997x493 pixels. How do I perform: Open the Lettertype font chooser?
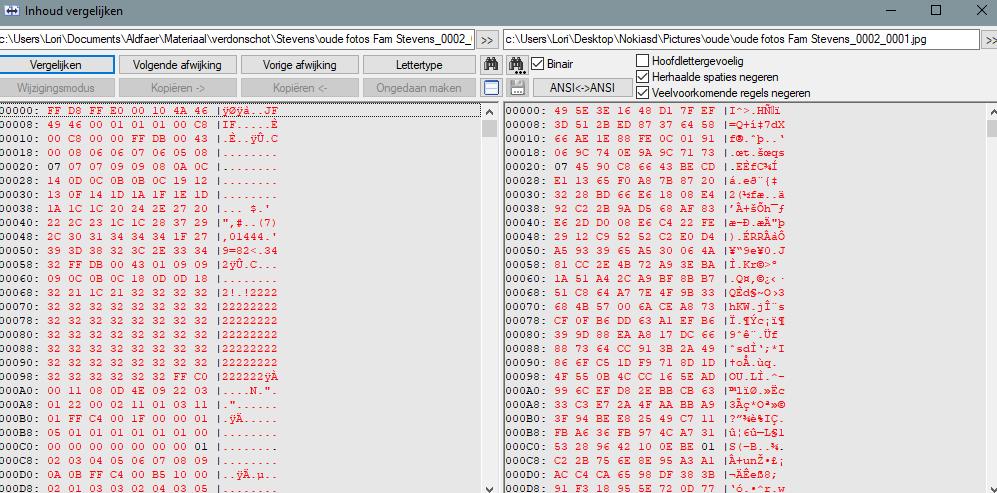click(418, 65)
